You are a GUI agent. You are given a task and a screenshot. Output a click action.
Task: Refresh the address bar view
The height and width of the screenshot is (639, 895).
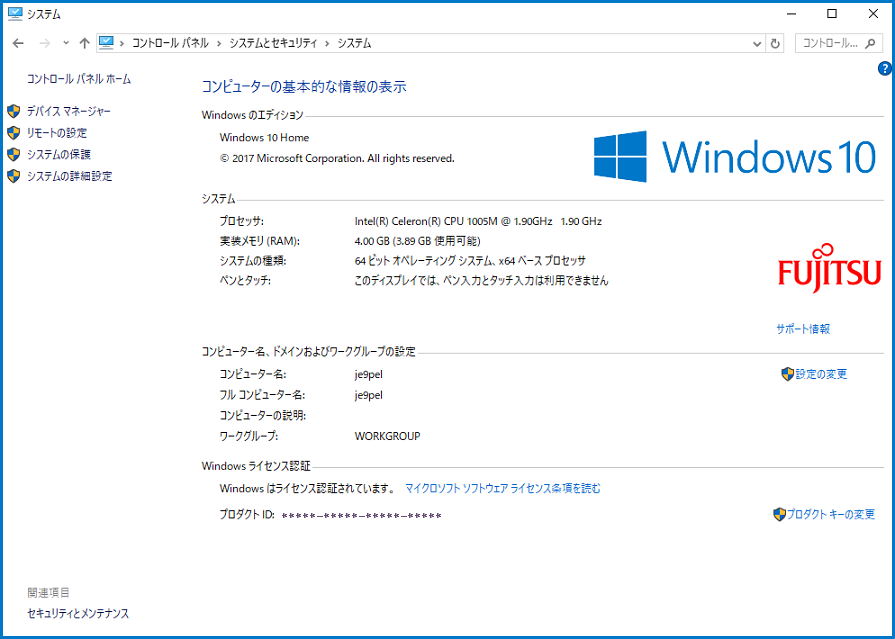pos(775,43)
